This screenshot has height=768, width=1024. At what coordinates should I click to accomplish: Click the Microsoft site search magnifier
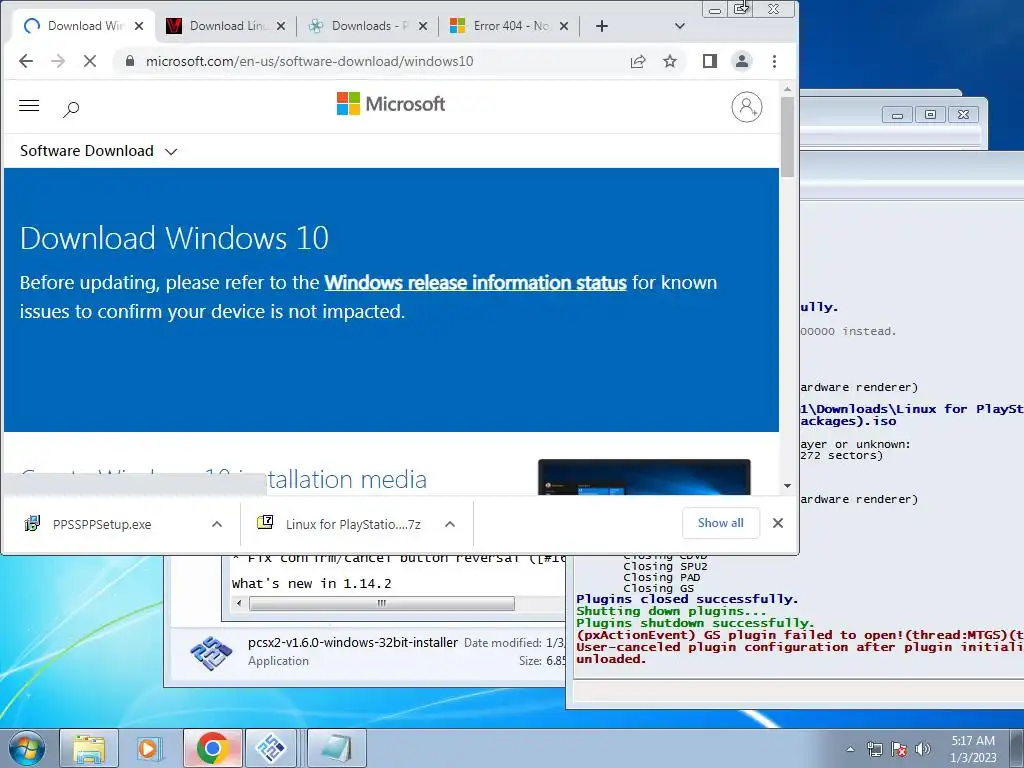(71, 109)
